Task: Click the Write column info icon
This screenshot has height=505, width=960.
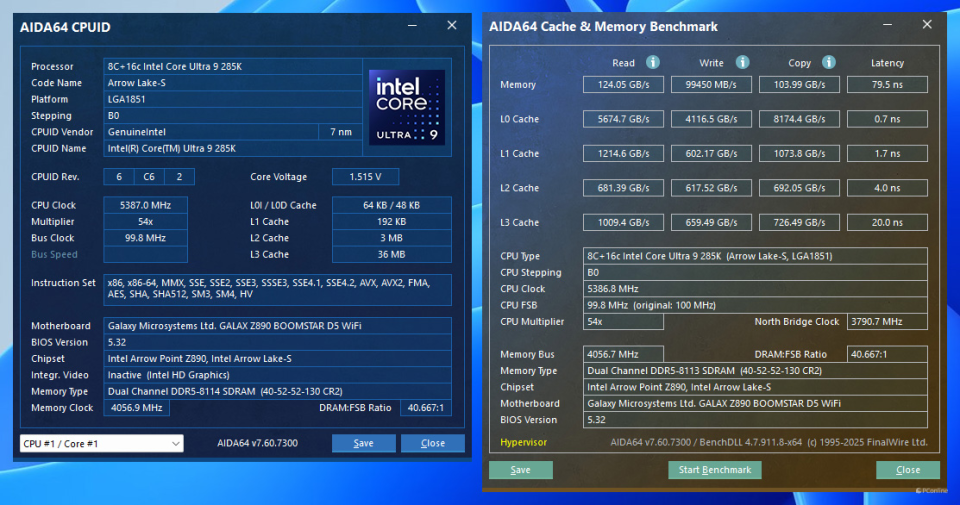Action: pos(742,62)
